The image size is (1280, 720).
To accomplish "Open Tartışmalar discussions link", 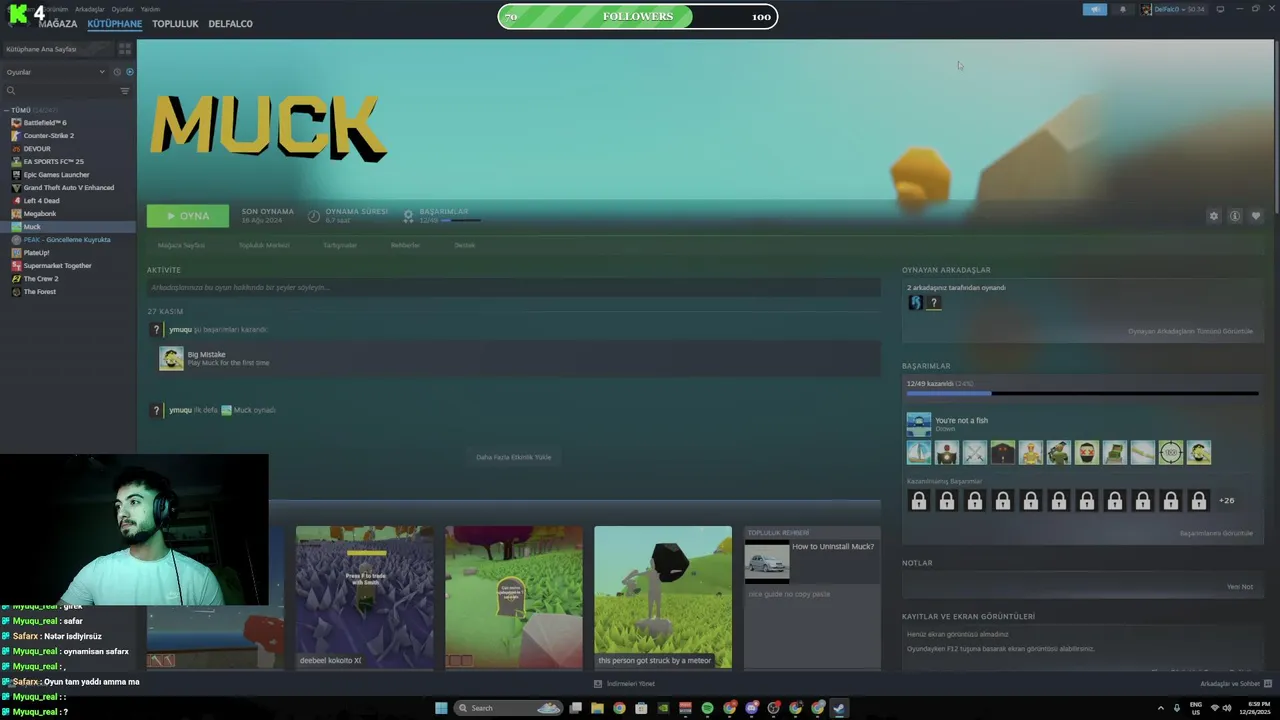I will point(340,245).
